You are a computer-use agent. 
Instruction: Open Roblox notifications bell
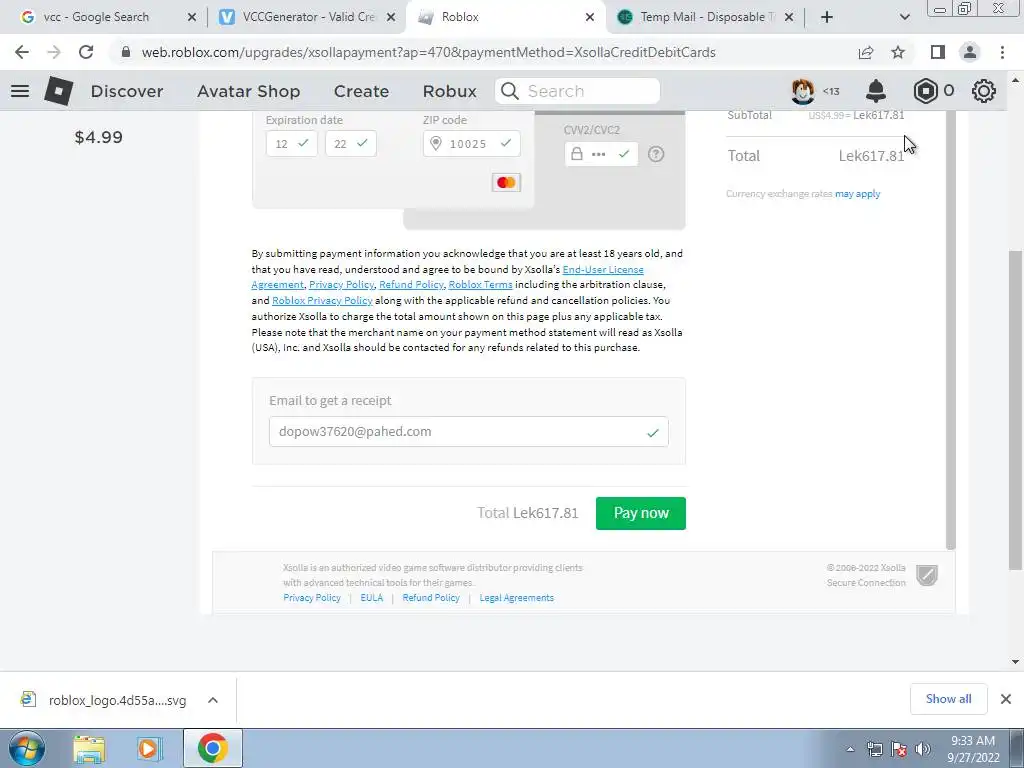[x=876, y=91]
